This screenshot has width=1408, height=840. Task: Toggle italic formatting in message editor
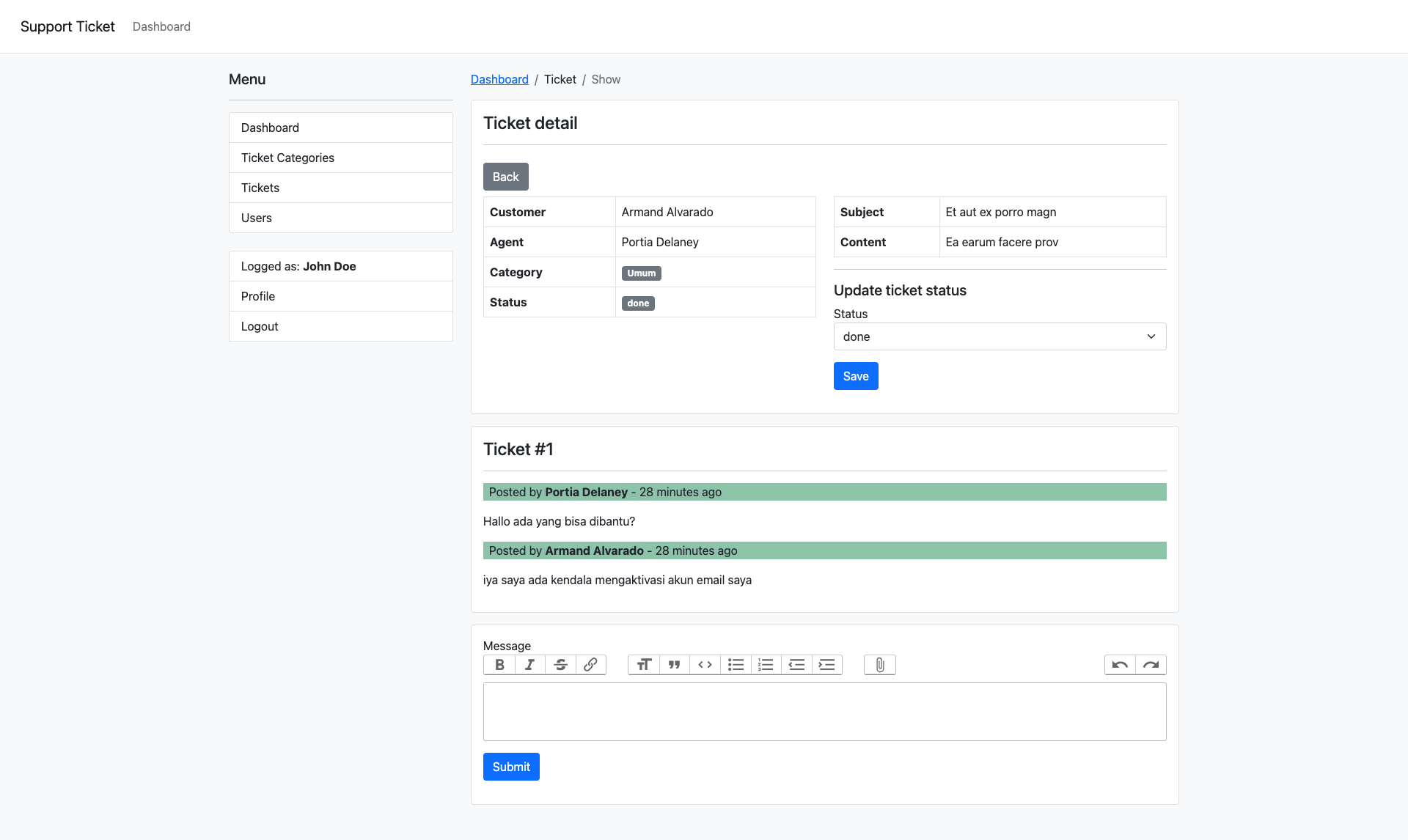tap(529, 665)
